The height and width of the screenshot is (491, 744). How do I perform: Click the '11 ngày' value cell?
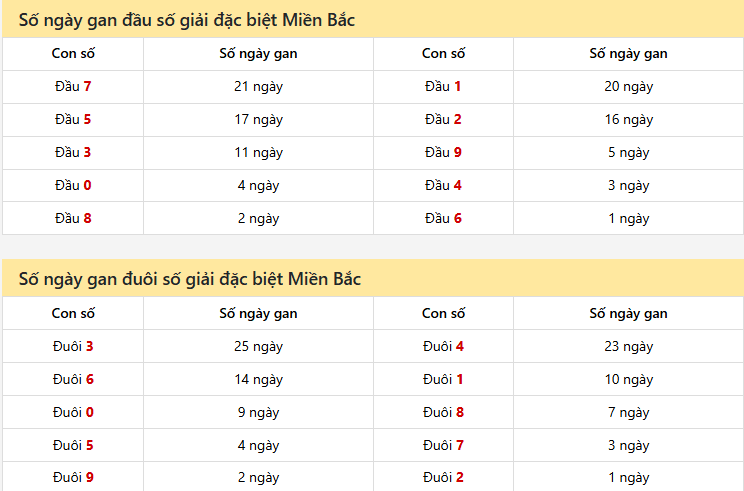(258, 153)
